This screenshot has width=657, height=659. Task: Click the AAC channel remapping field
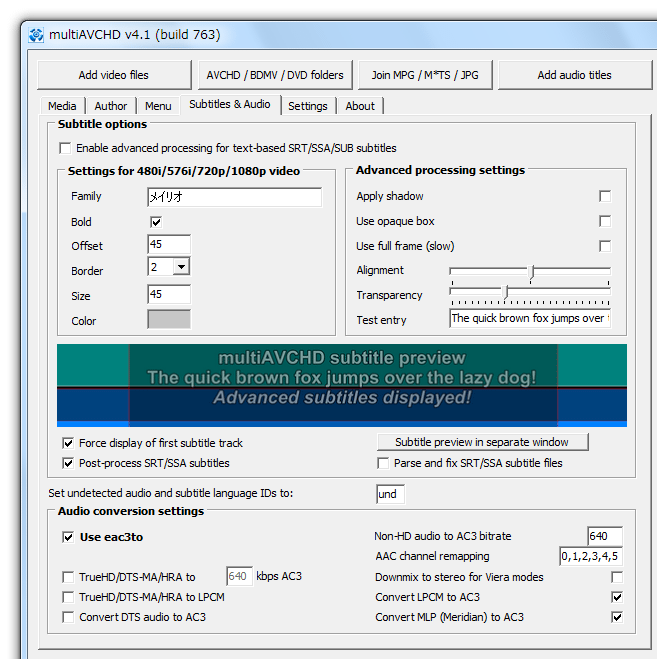click(x=591, y=556)
